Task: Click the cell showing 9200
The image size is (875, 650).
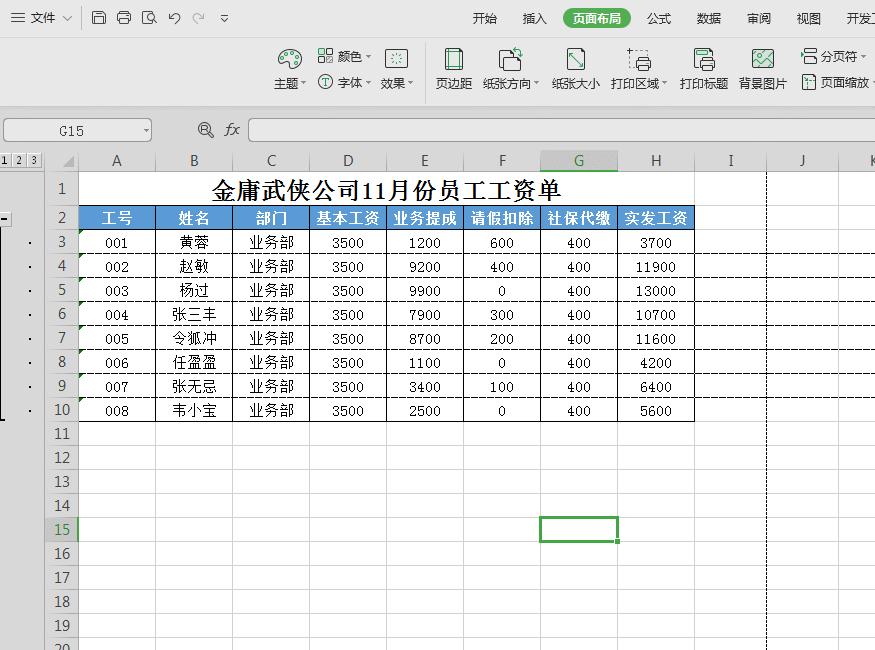Action: click(x=425, y=266)
